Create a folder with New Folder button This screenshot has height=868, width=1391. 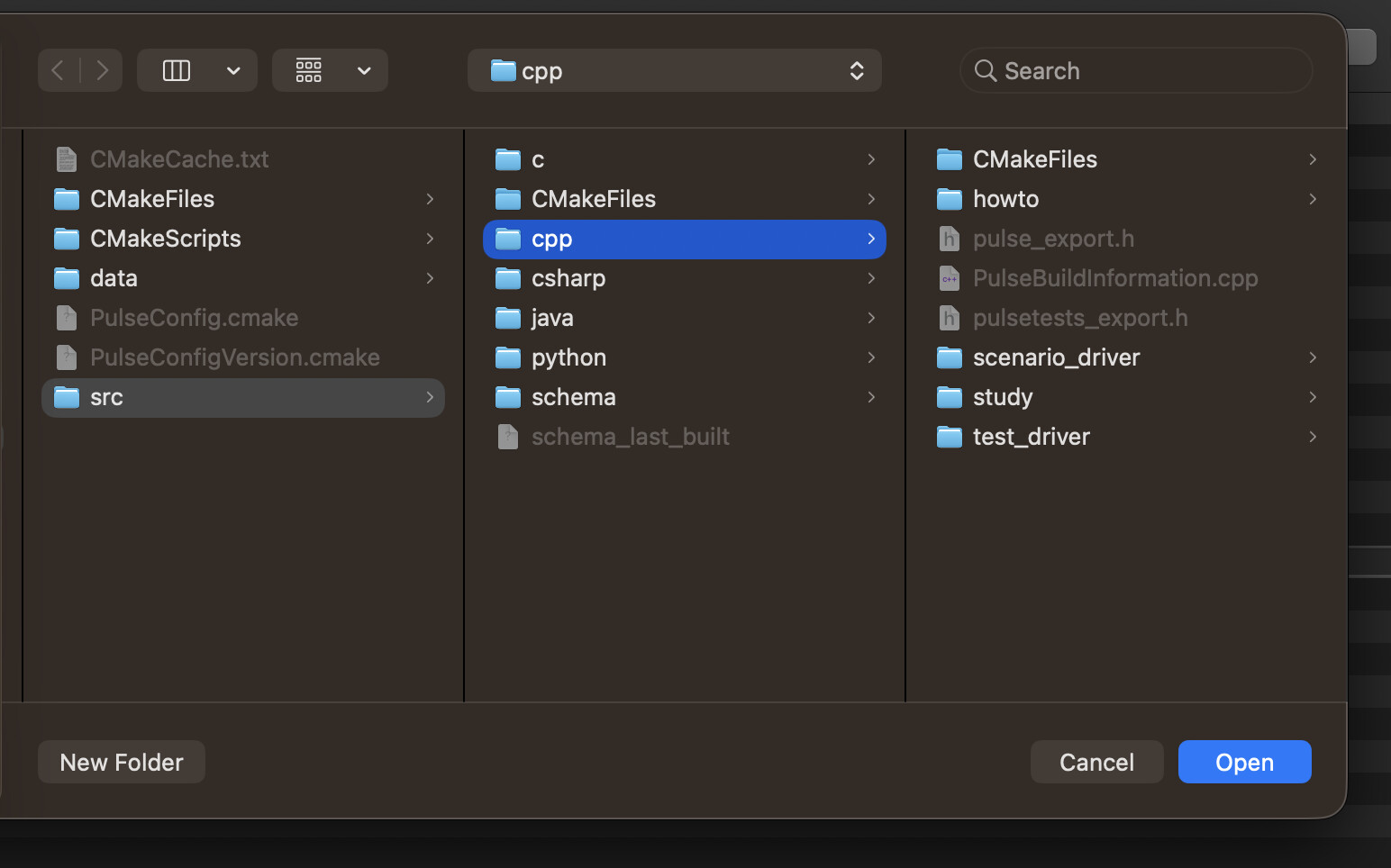click(x=122, y=762)
